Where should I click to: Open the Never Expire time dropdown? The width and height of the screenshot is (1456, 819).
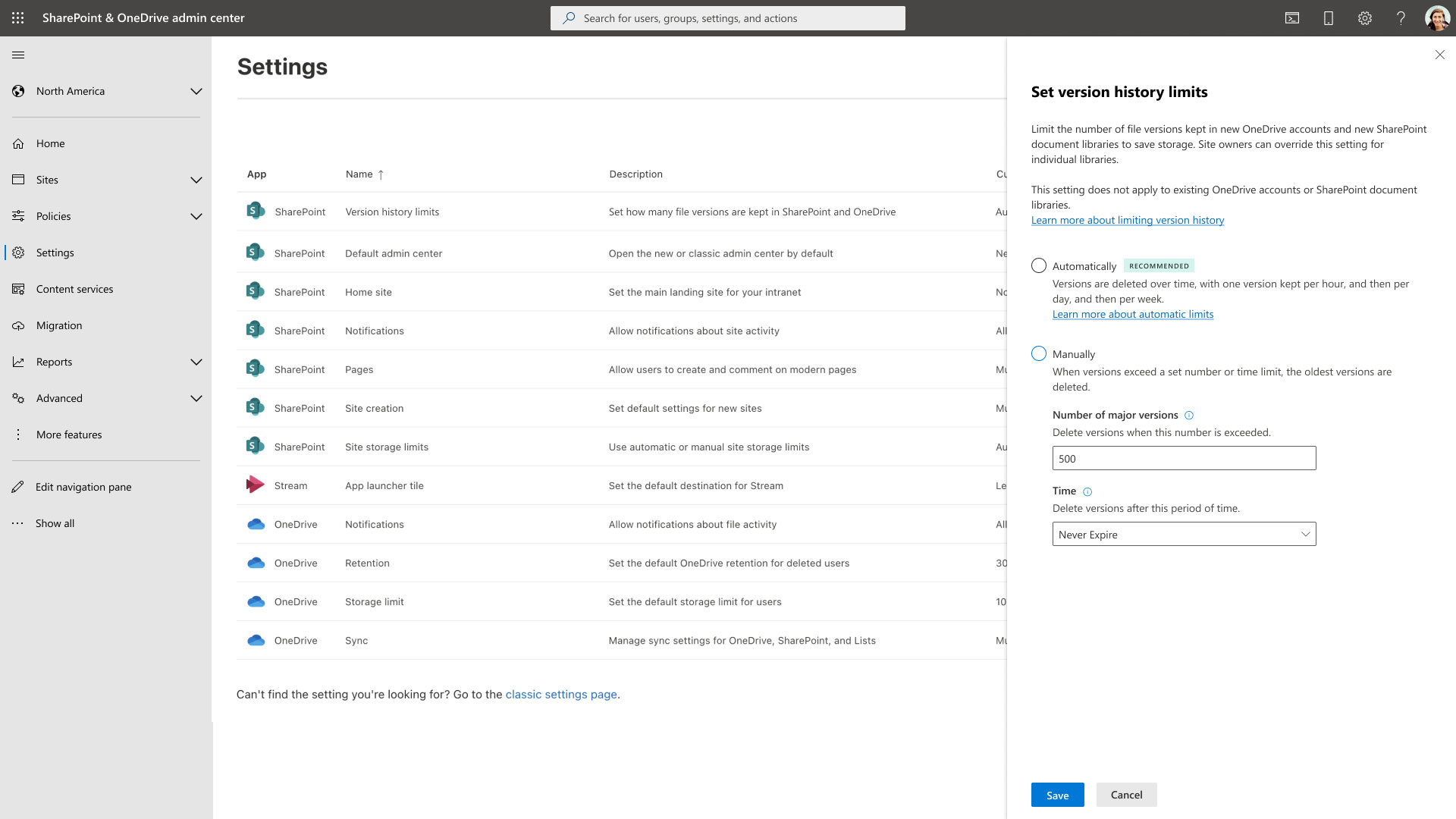point(1184,534)
